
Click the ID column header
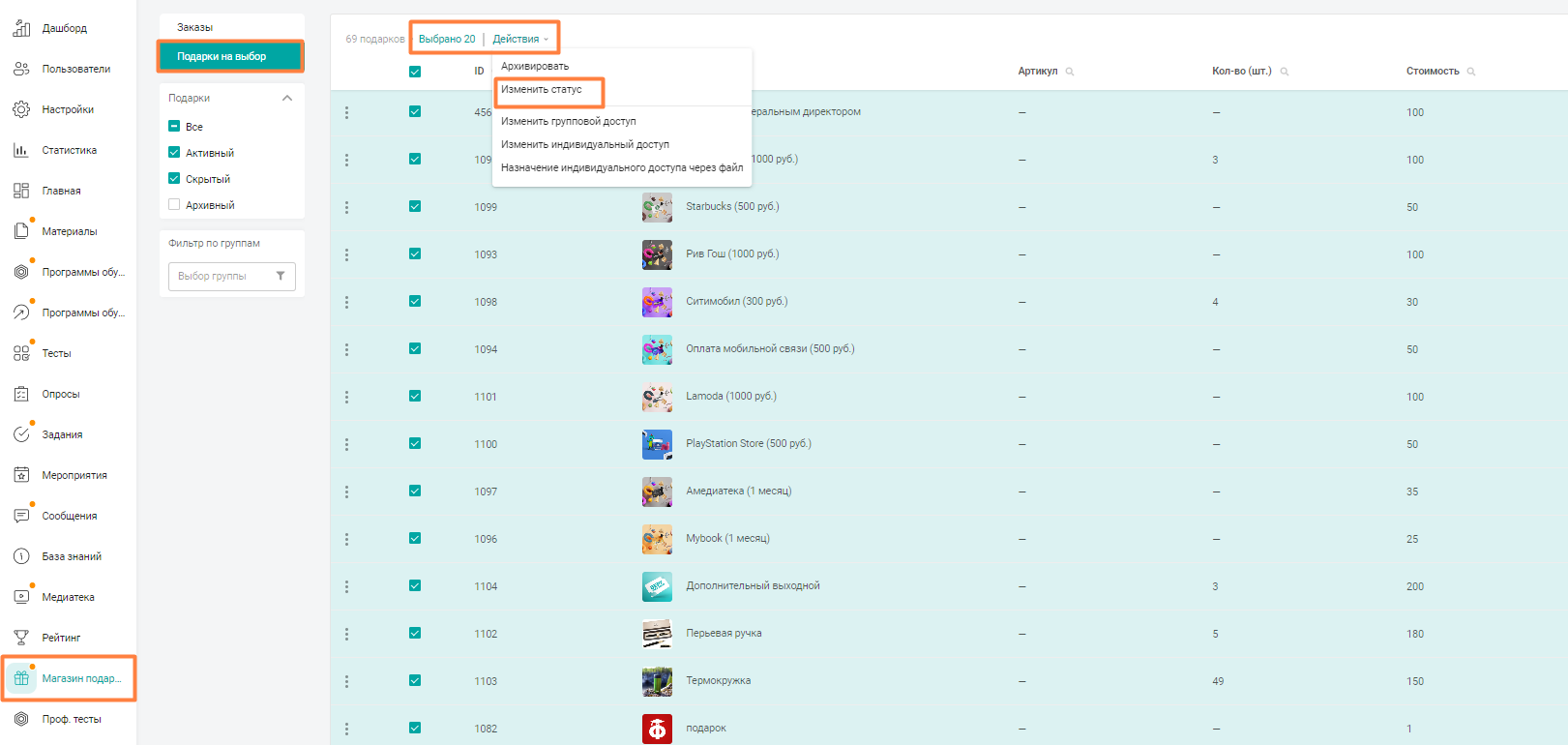coord(479,72)
